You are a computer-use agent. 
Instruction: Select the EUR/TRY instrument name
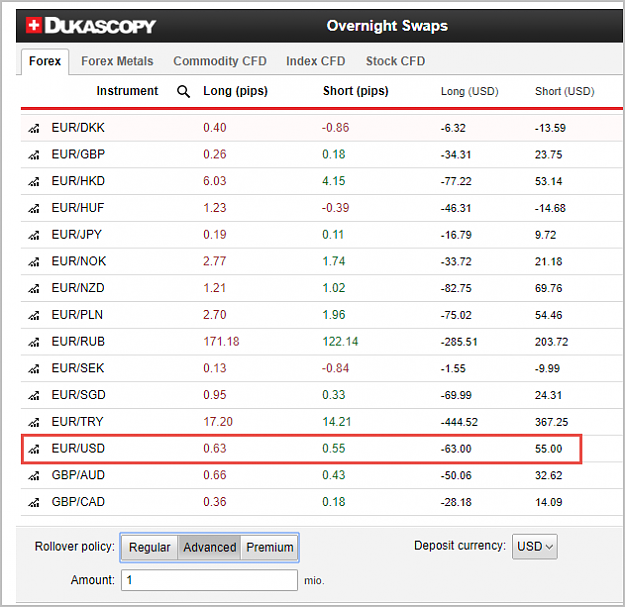click(77, 422)
